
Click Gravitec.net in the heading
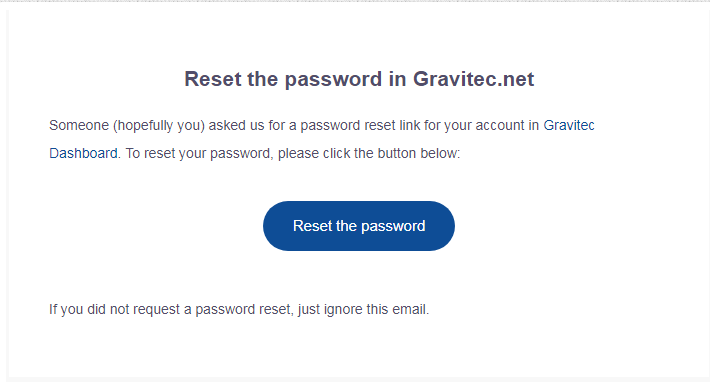pyautogui.click(x=474, y=79)
